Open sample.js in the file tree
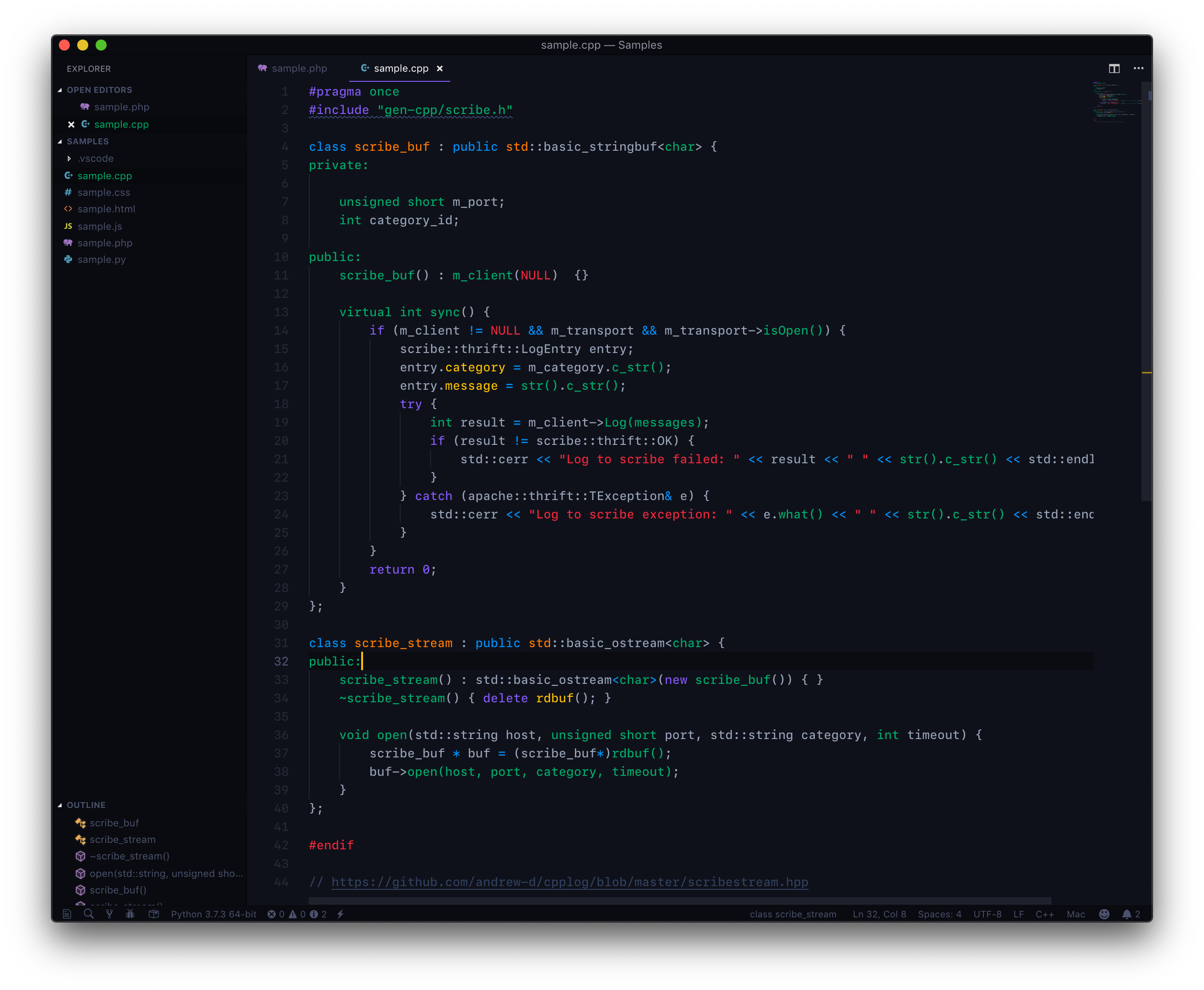The height and width of the screenshot is (990, 1204). tap(99, 227)
